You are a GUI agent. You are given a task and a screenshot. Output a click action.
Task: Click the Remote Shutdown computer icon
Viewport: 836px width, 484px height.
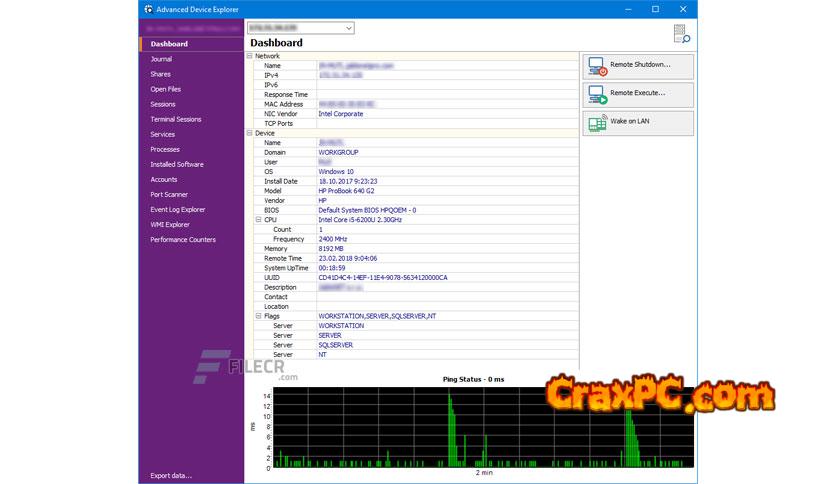(597, 66)
